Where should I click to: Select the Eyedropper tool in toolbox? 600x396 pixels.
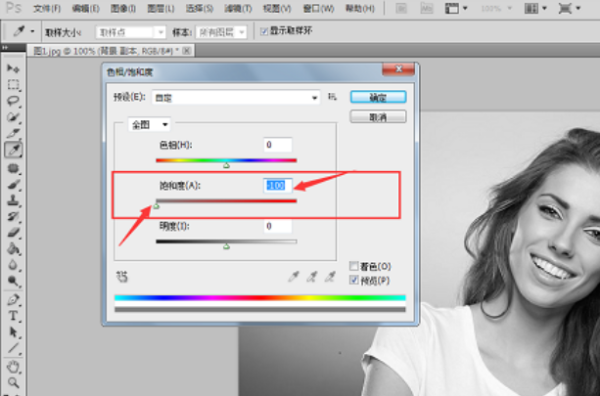(13, 150)
